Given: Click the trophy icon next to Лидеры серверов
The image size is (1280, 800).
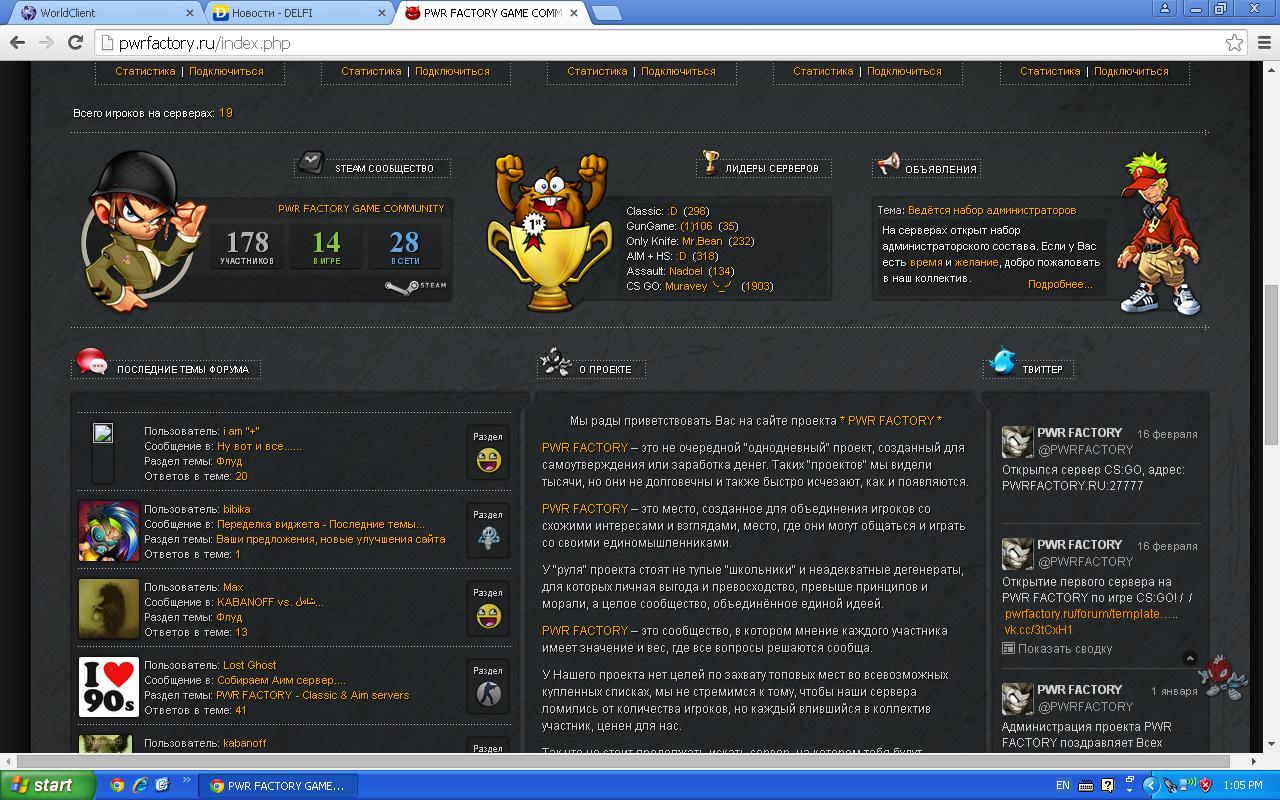Looking at the screenshot, I should (710, 162).
